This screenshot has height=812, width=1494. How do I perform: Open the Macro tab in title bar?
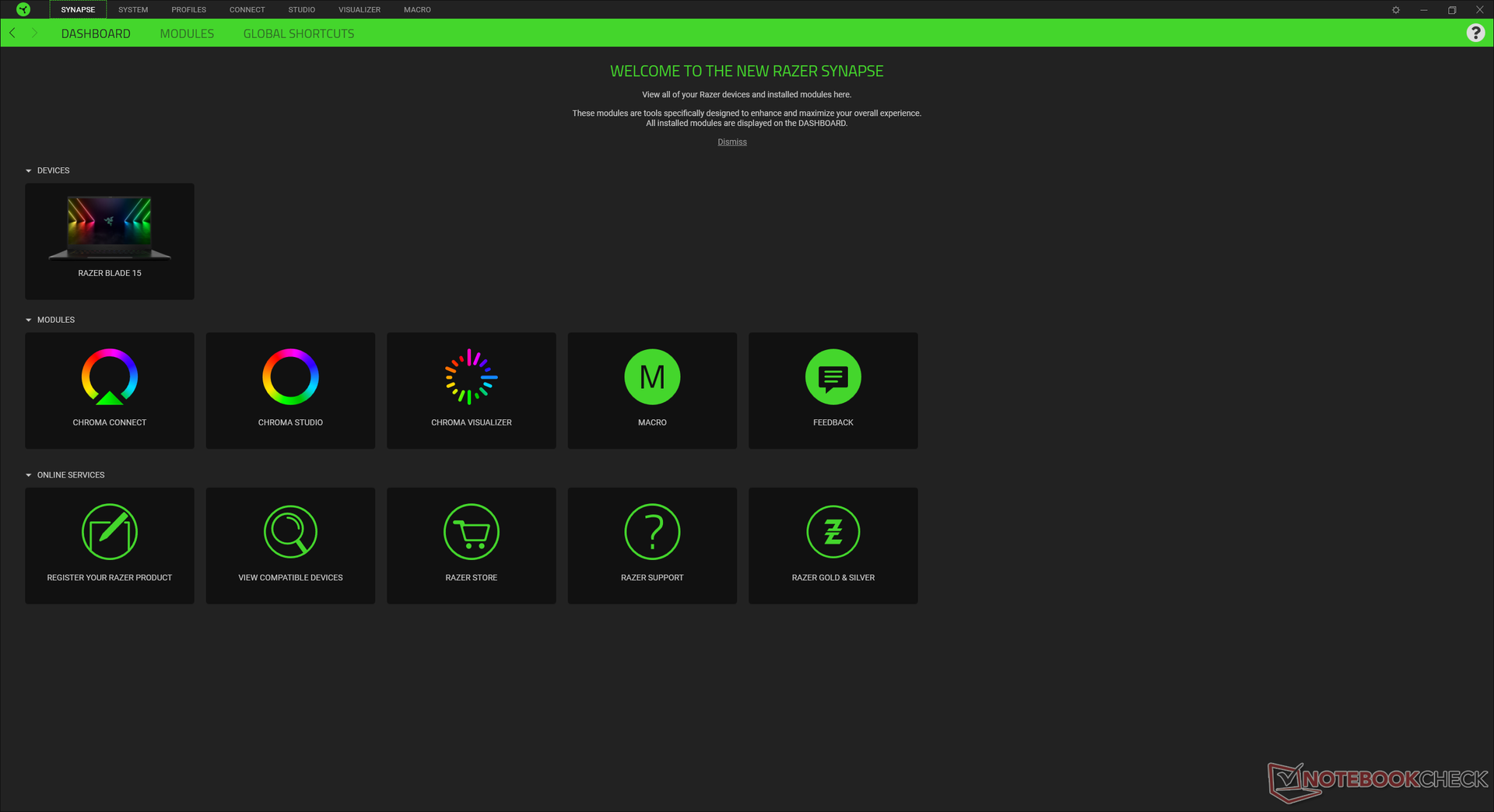(417, 9)
